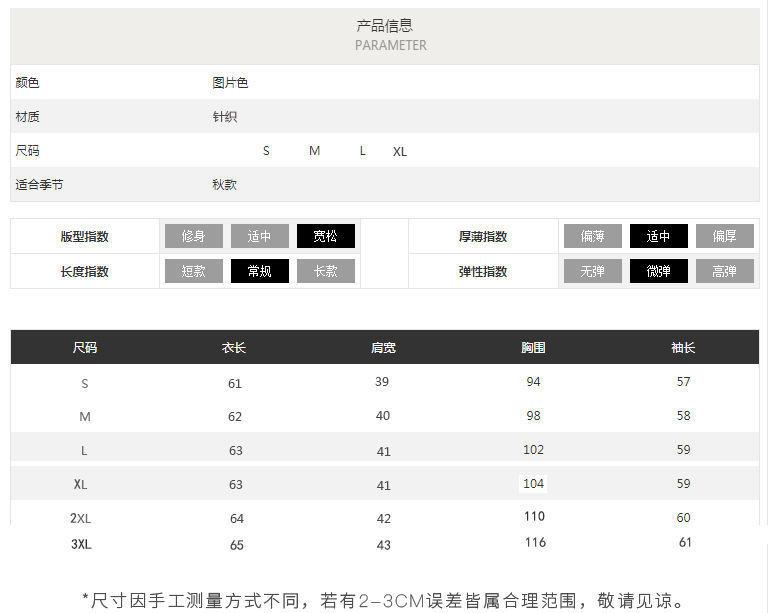Click size XL in the 尺码 parameter row
This screenshot has height=613, width=768.
[x=400, y=152]
